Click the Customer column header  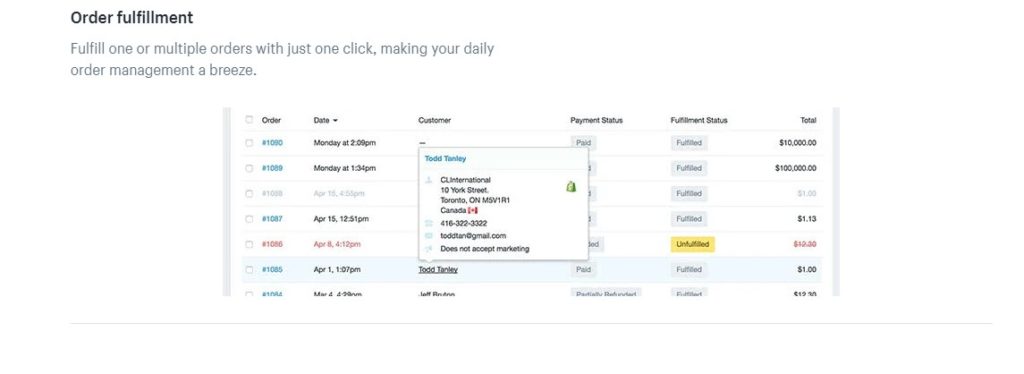pos(434,120)
